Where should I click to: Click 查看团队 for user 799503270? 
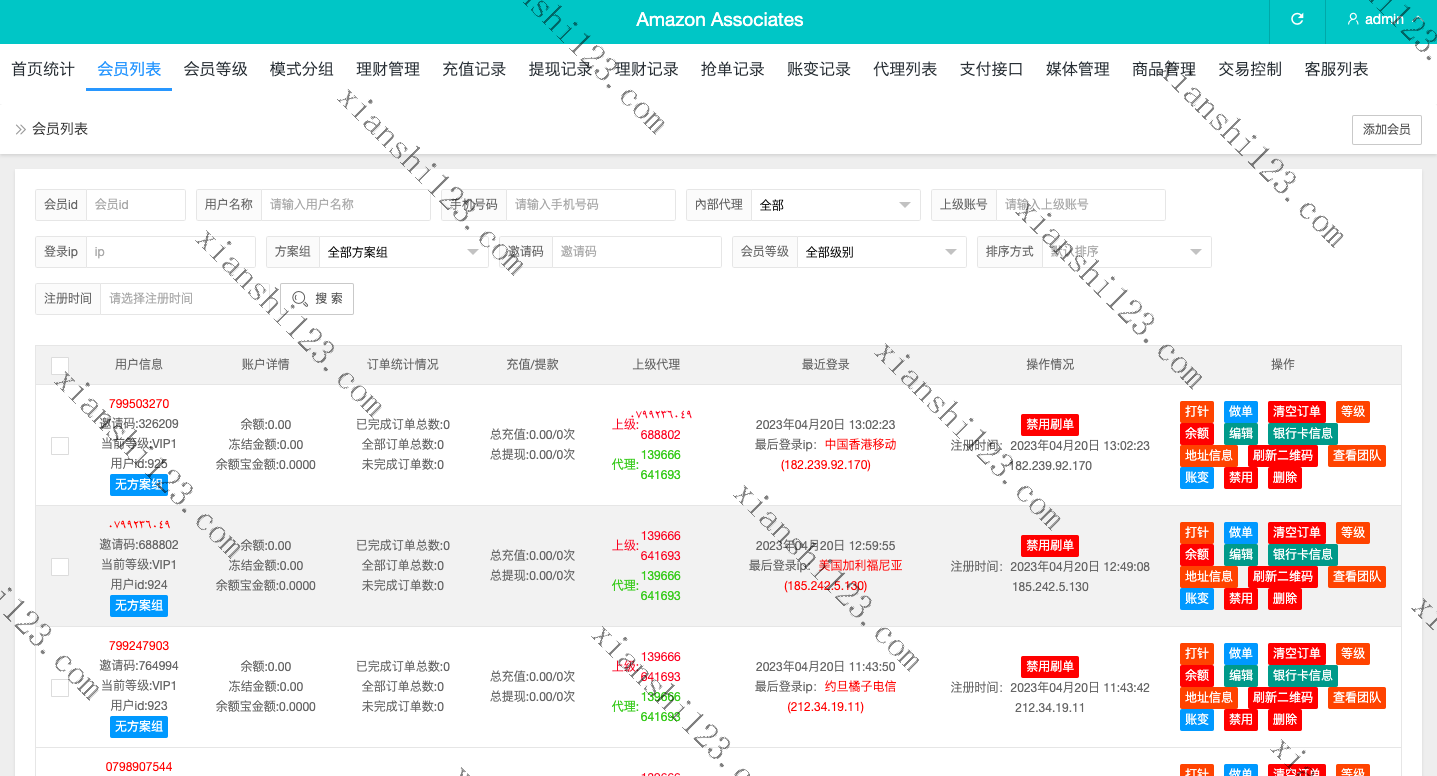[x=1357, y=456]
